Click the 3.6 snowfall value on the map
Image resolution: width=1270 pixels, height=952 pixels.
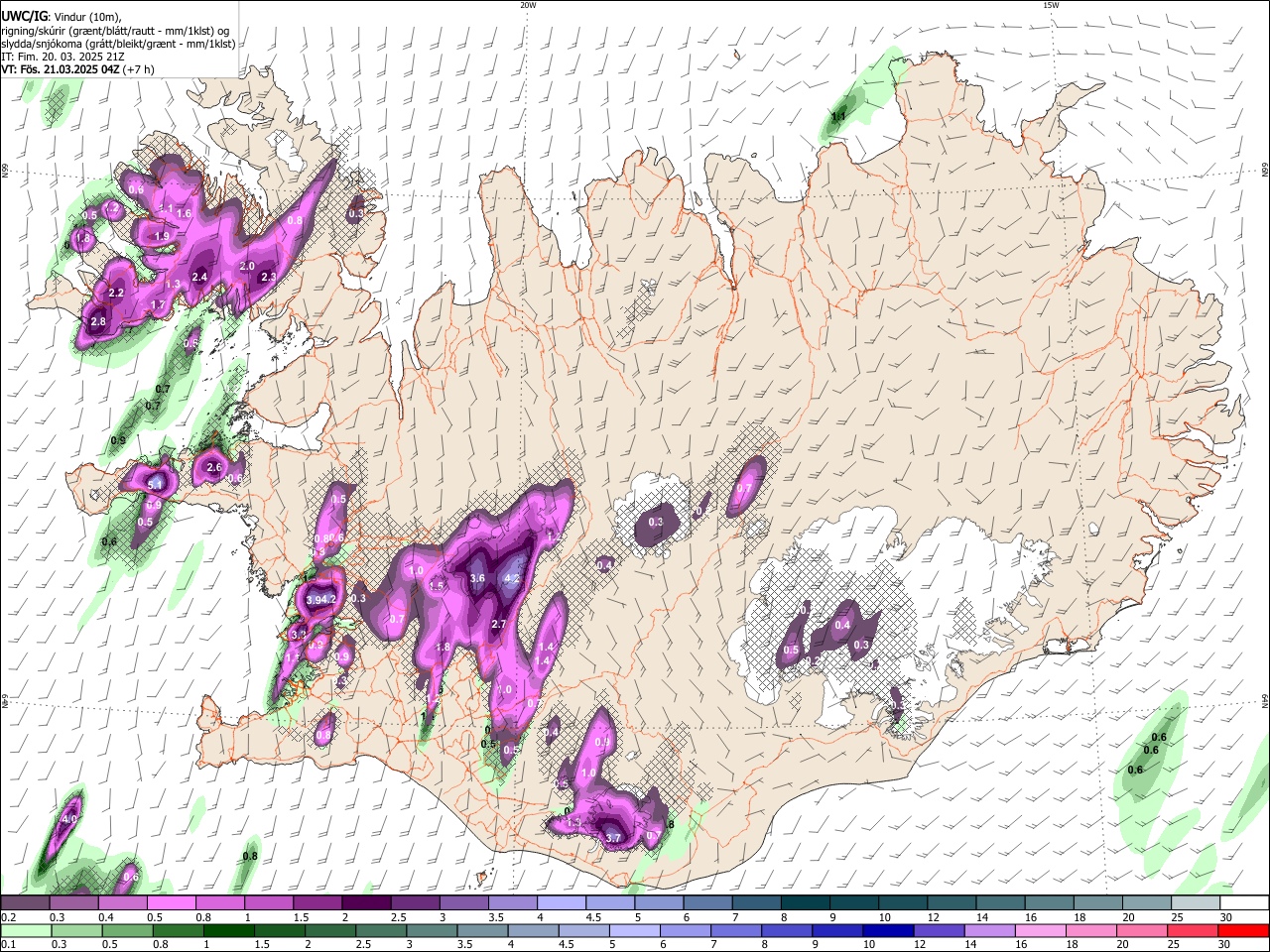point(476,578)
